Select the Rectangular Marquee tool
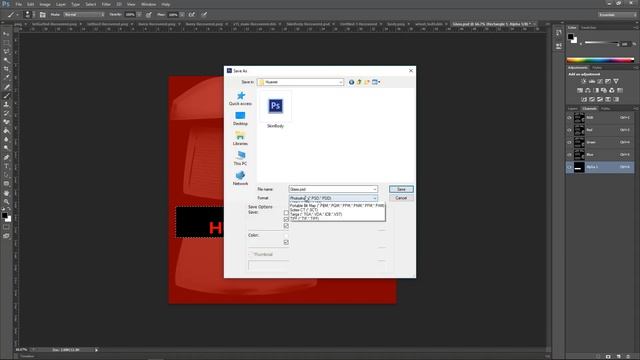This screenshot has height=360, width=640. 6,42
